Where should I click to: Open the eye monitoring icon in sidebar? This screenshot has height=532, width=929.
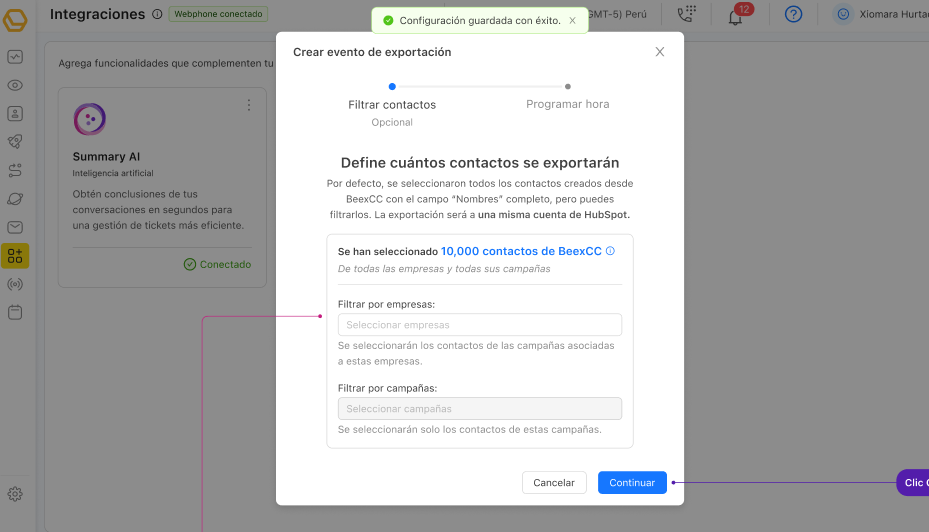click(x=15, y=85)
